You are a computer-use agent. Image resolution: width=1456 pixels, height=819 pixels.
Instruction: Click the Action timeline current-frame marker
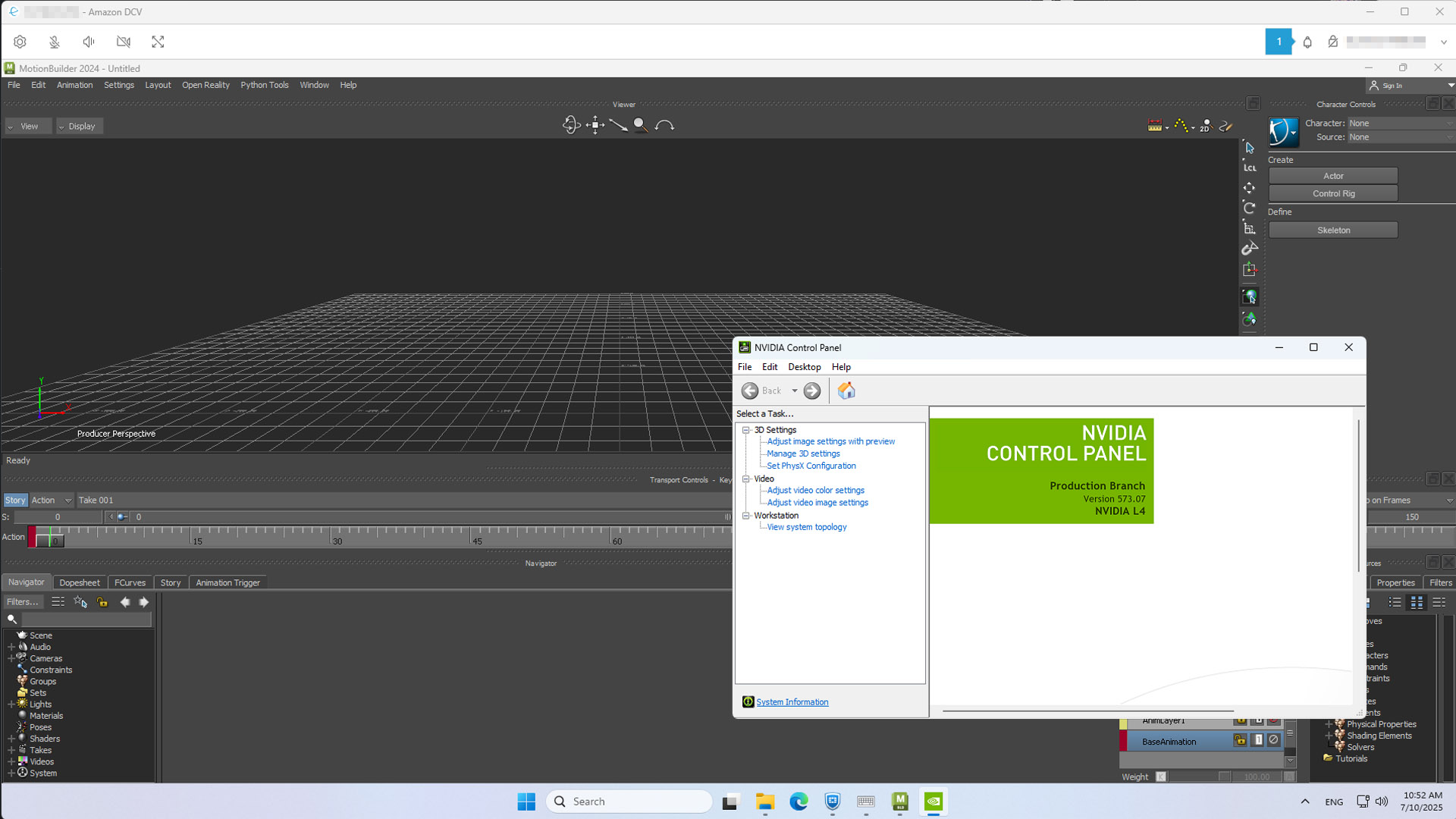tap(49, 540)
